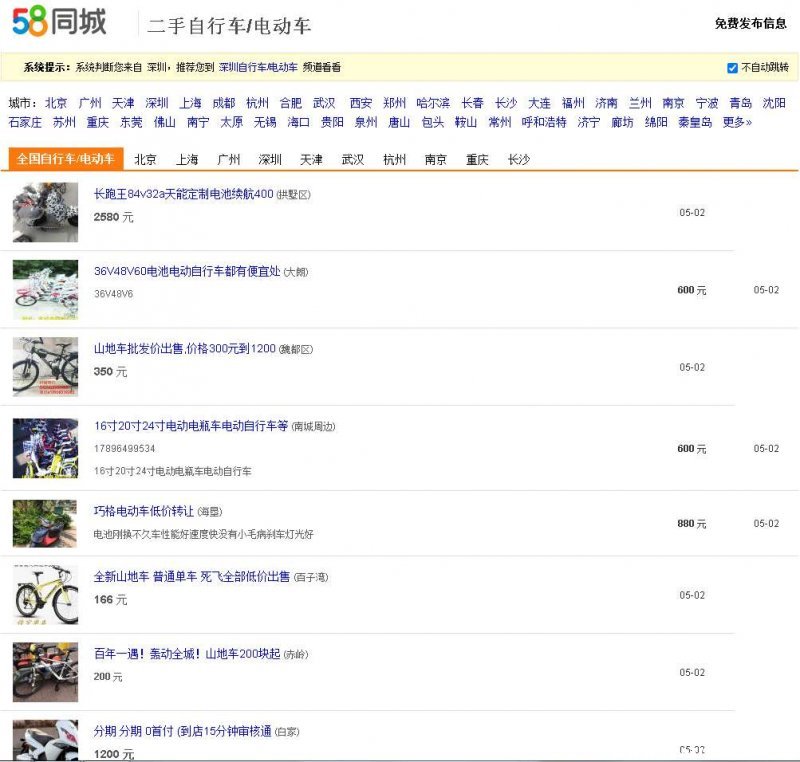The width and height of the screenshot is (800, 762).
Task: Click the 58同城 logo
Action: pos(59,22)
